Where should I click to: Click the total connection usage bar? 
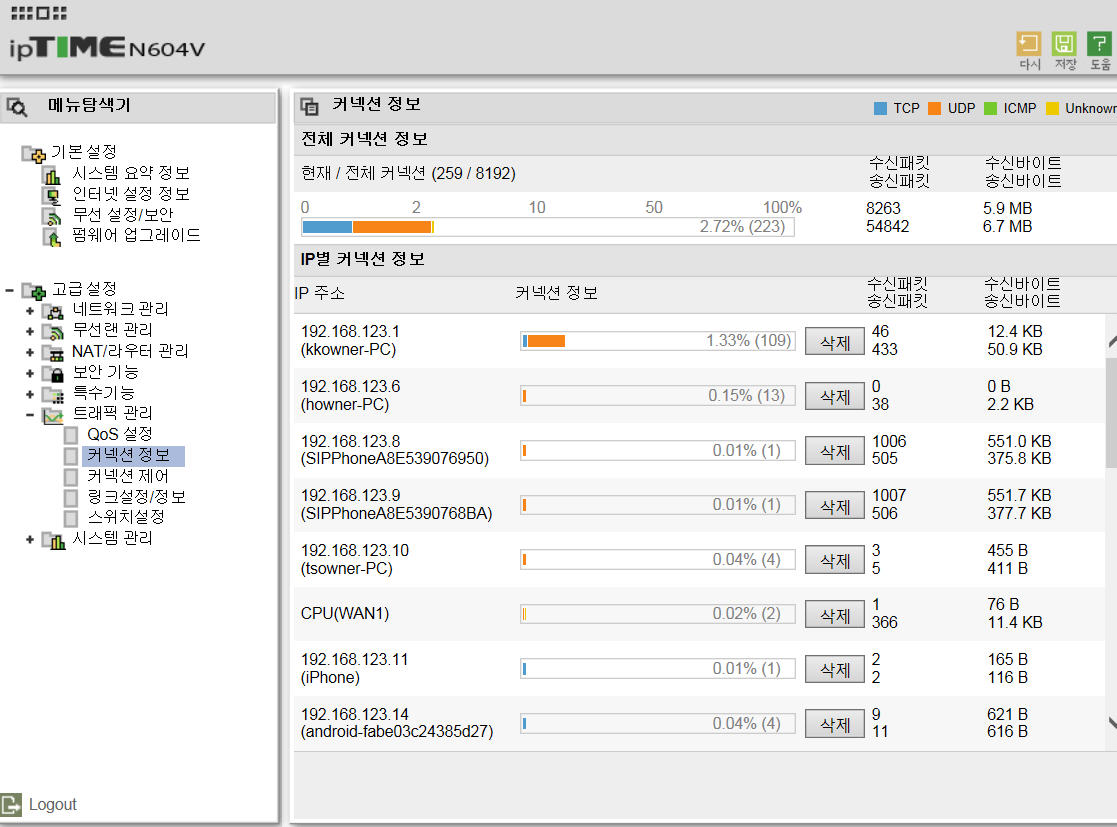click(x=548, y=227)
